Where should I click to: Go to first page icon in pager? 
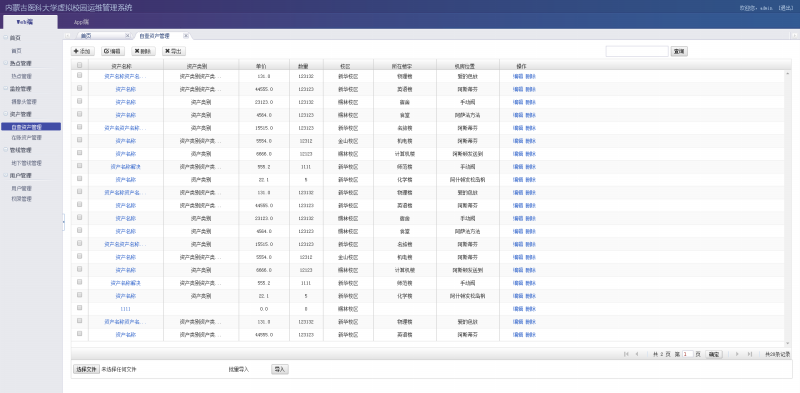626,354
